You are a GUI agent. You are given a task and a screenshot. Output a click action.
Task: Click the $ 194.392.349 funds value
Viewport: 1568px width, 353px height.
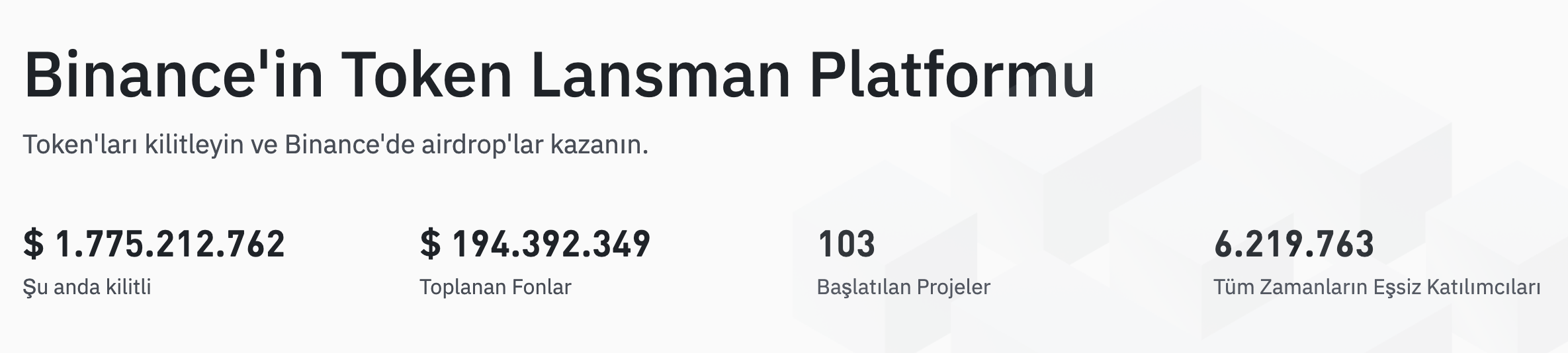[x=535, y=243]
